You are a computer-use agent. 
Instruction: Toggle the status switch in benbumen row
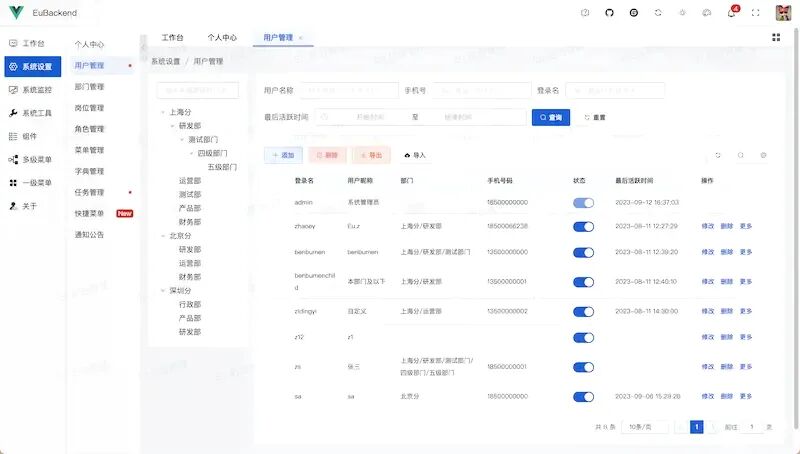coord(583,253)
